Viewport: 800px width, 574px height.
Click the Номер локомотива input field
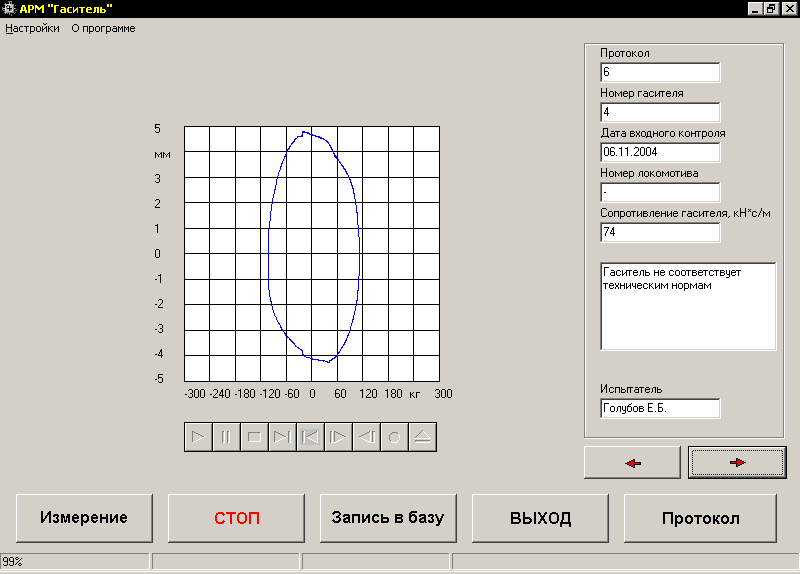coord(660,192)
